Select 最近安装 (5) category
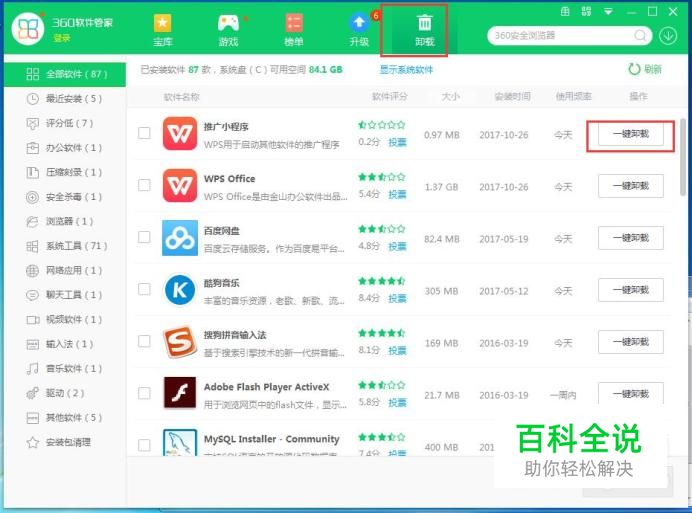692x513 pixels. (x=65, y=98)
